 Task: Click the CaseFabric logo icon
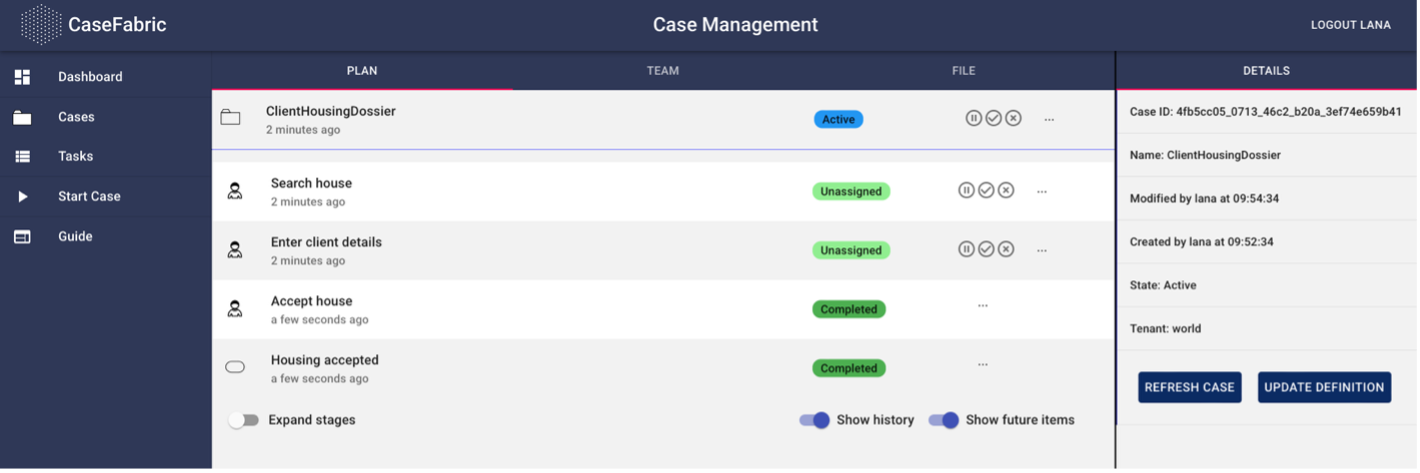click(40, 25)
